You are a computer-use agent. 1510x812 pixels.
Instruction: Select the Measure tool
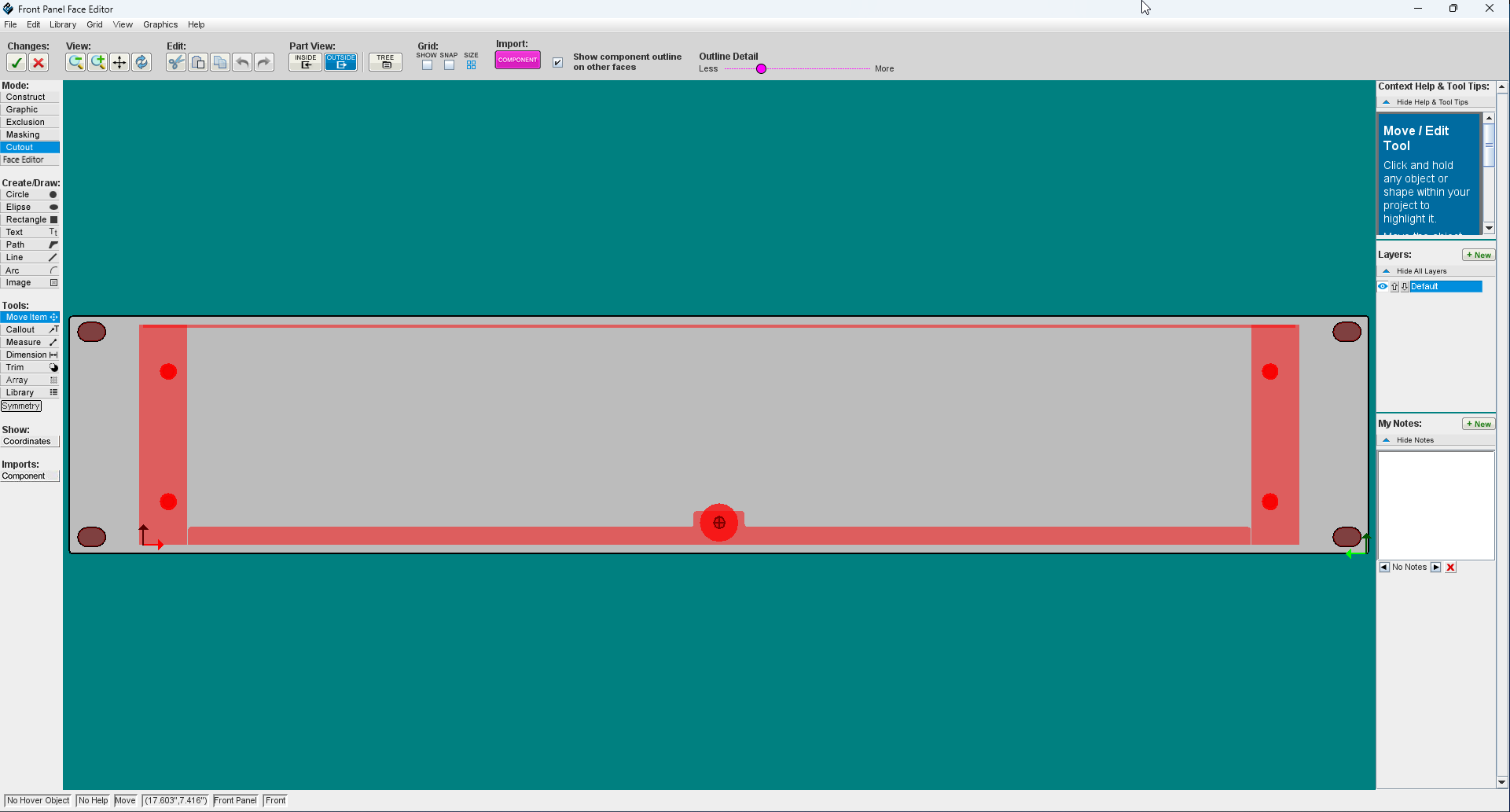pyautogui.click(x=30, y=342)
